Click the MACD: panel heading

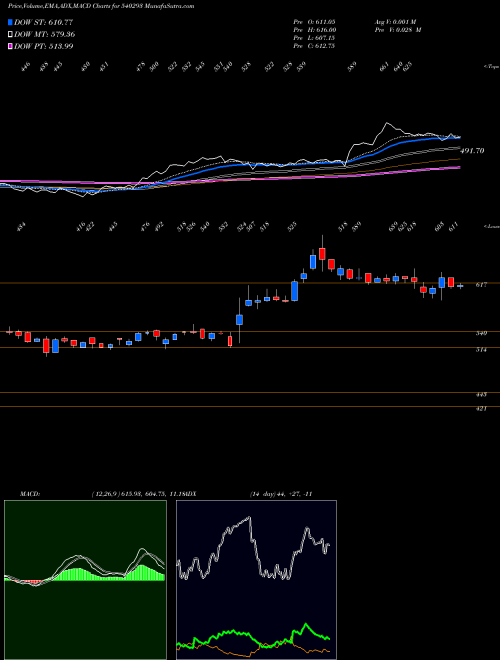tap(29, 494)
